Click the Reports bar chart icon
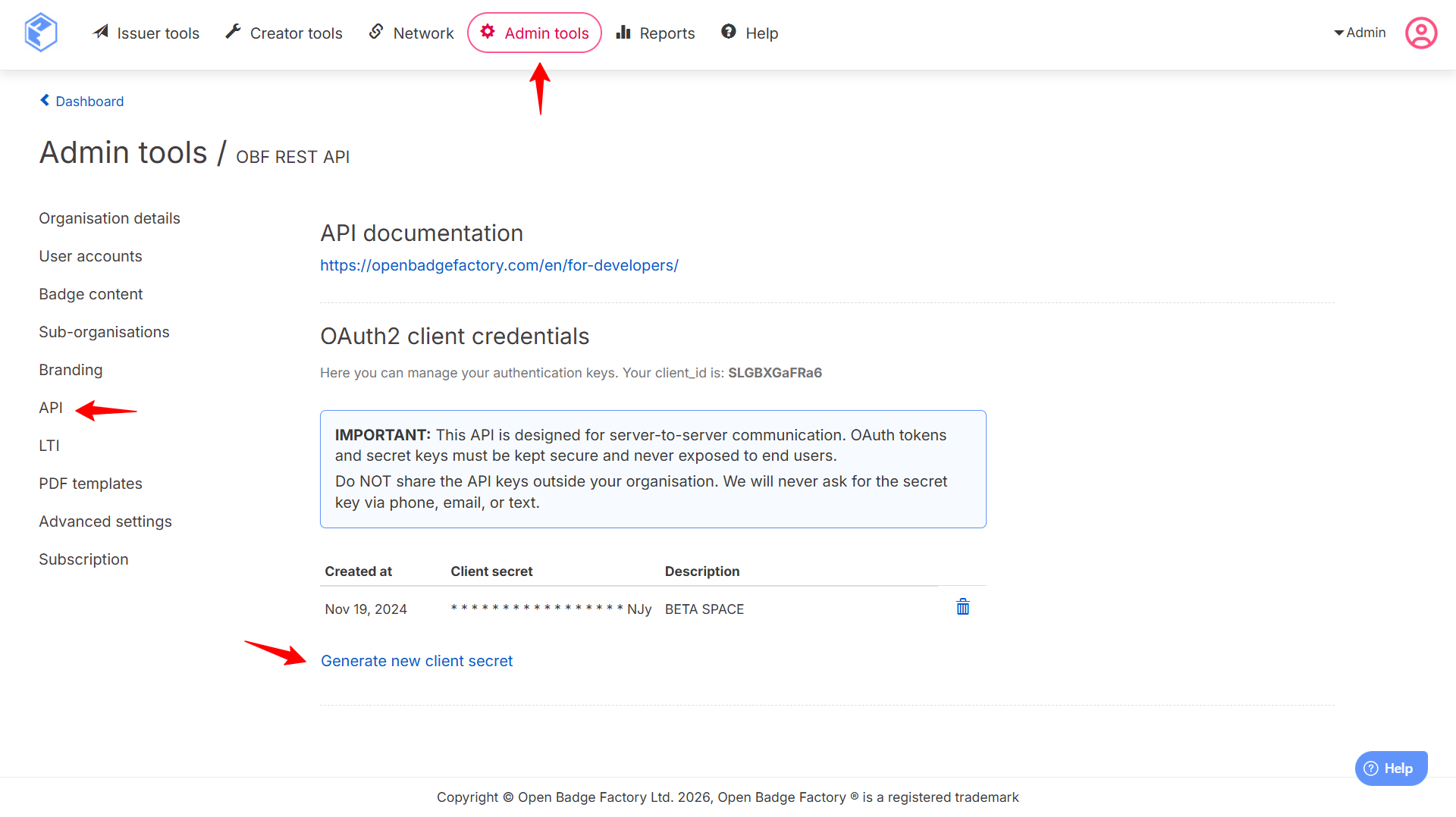The width and height of the screenshot is (1456, 817). (623, 32)
